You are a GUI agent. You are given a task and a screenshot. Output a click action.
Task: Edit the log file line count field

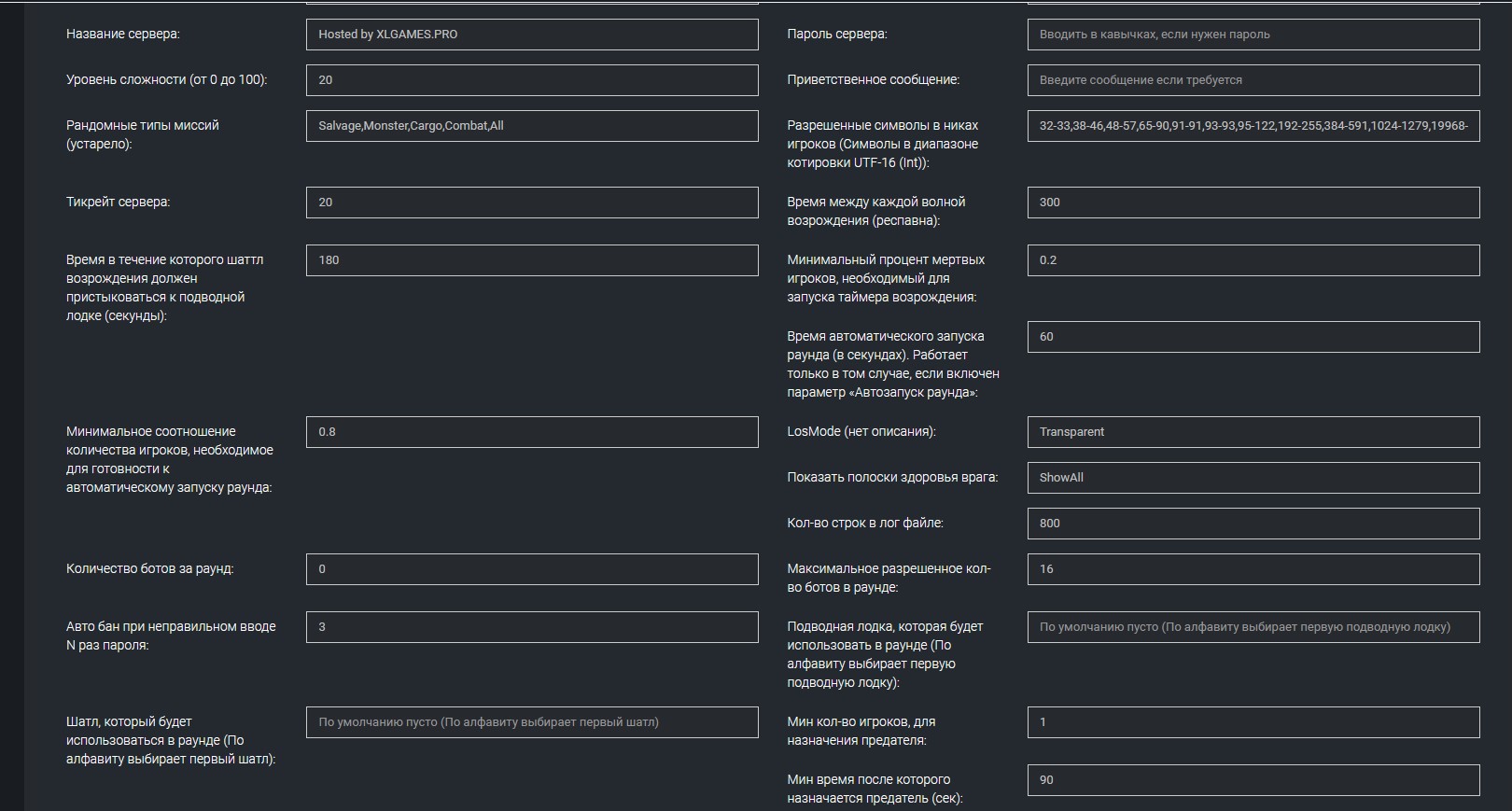[x=1253, y=524]
